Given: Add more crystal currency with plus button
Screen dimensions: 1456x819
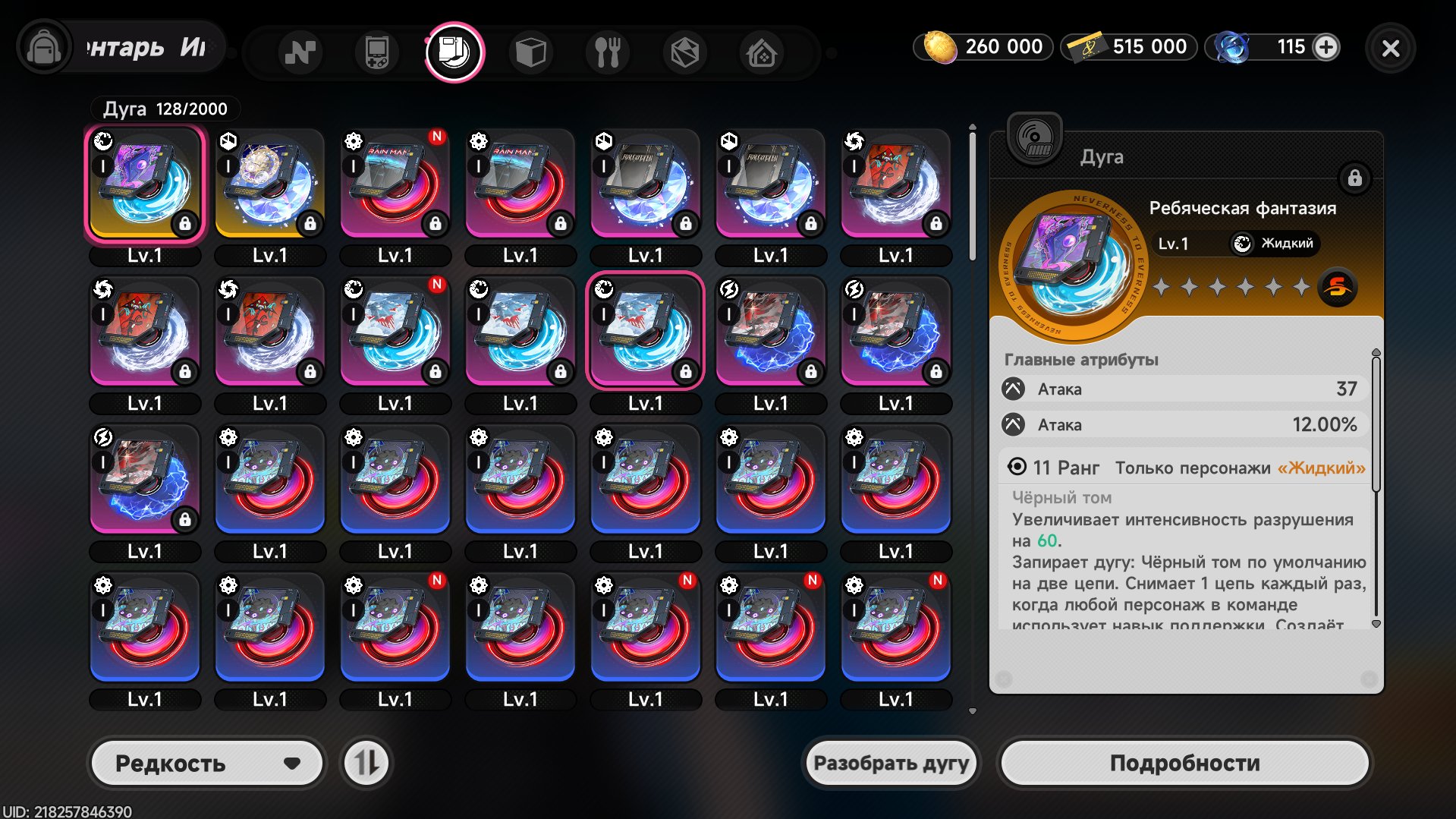Looking at the screenshot, I should point(1326,47).
